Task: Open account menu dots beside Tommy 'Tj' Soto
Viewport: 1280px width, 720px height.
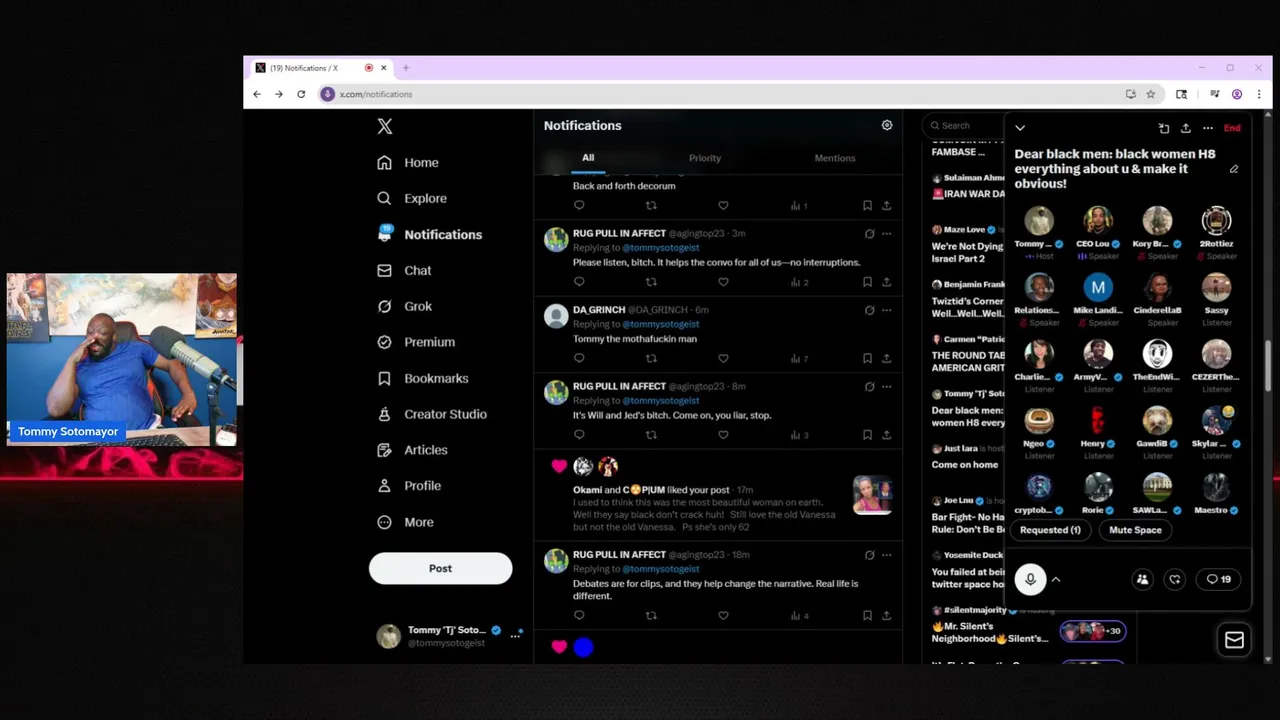Action: pyautogui.click(x=516, y=635)
